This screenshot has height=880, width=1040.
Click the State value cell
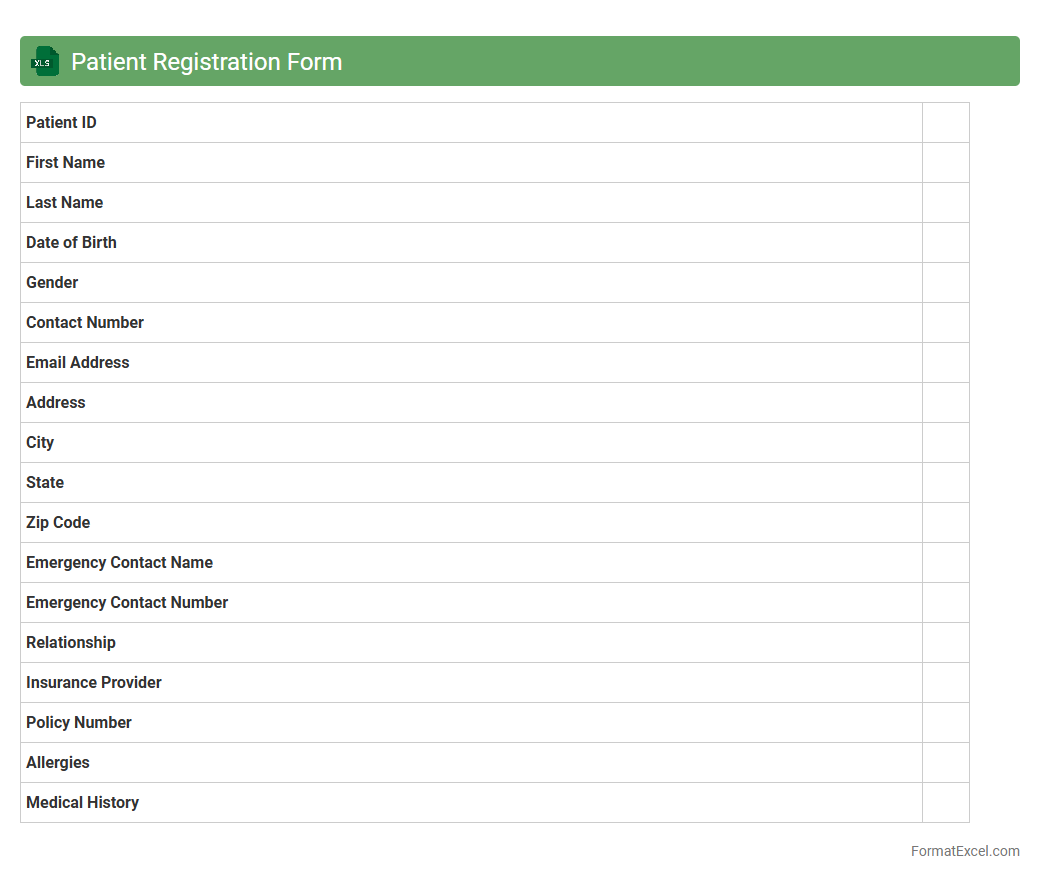[x=945, y=483]
